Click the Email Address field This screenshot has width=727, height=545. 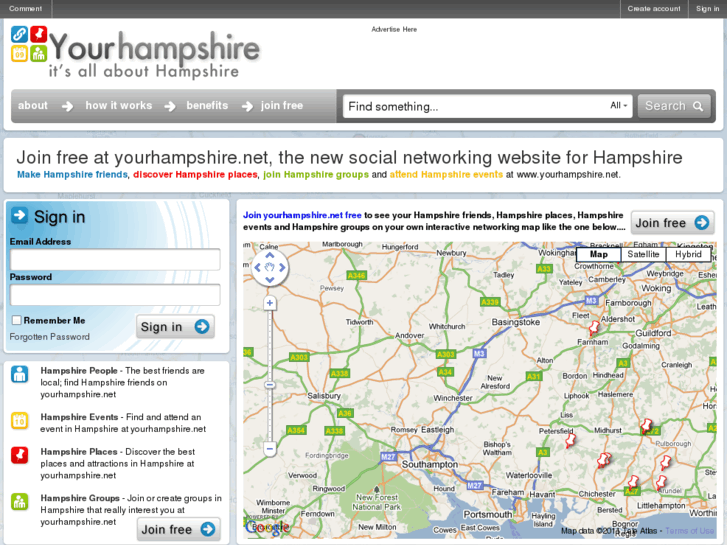click(115, 259)
